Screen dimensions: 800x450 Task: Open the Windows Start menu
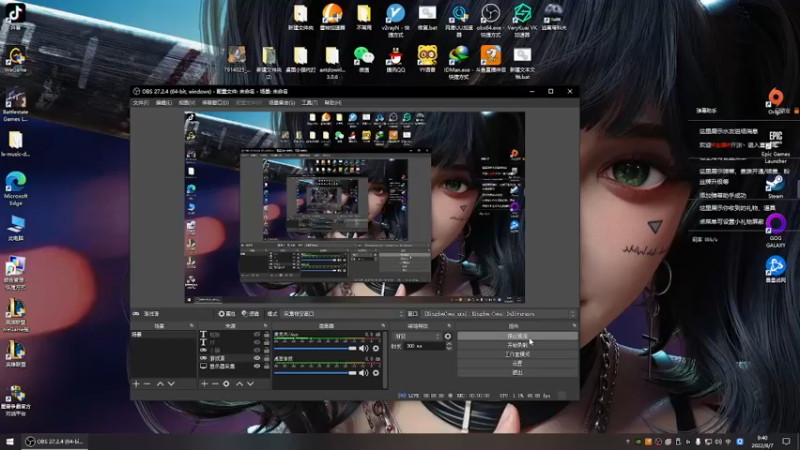point(10,441)
